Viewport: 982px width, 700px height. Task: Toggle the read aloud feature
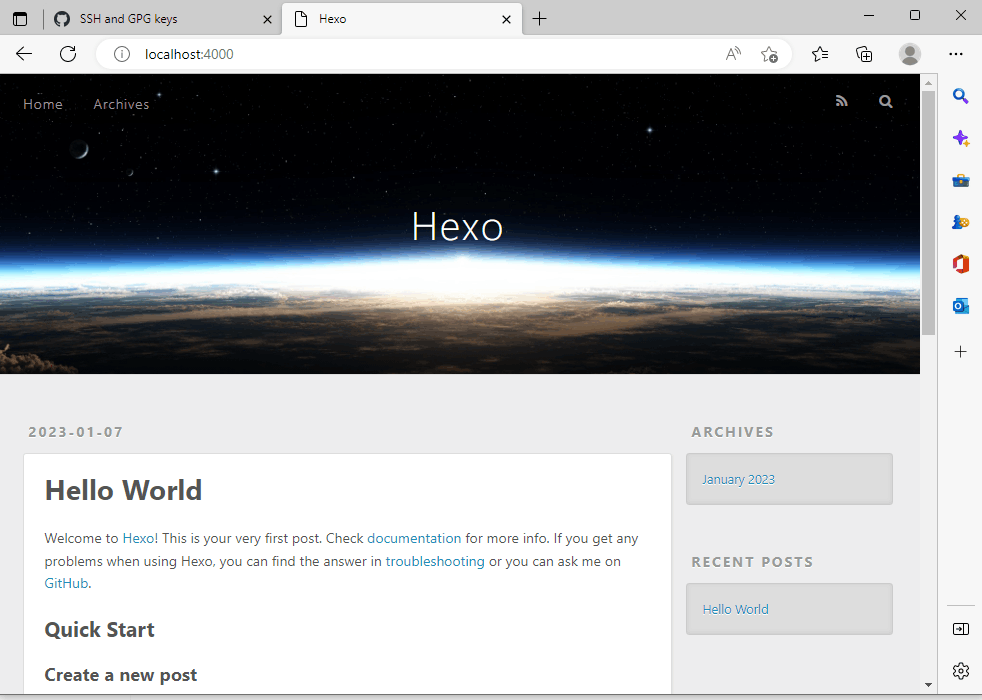pos(733,54)
